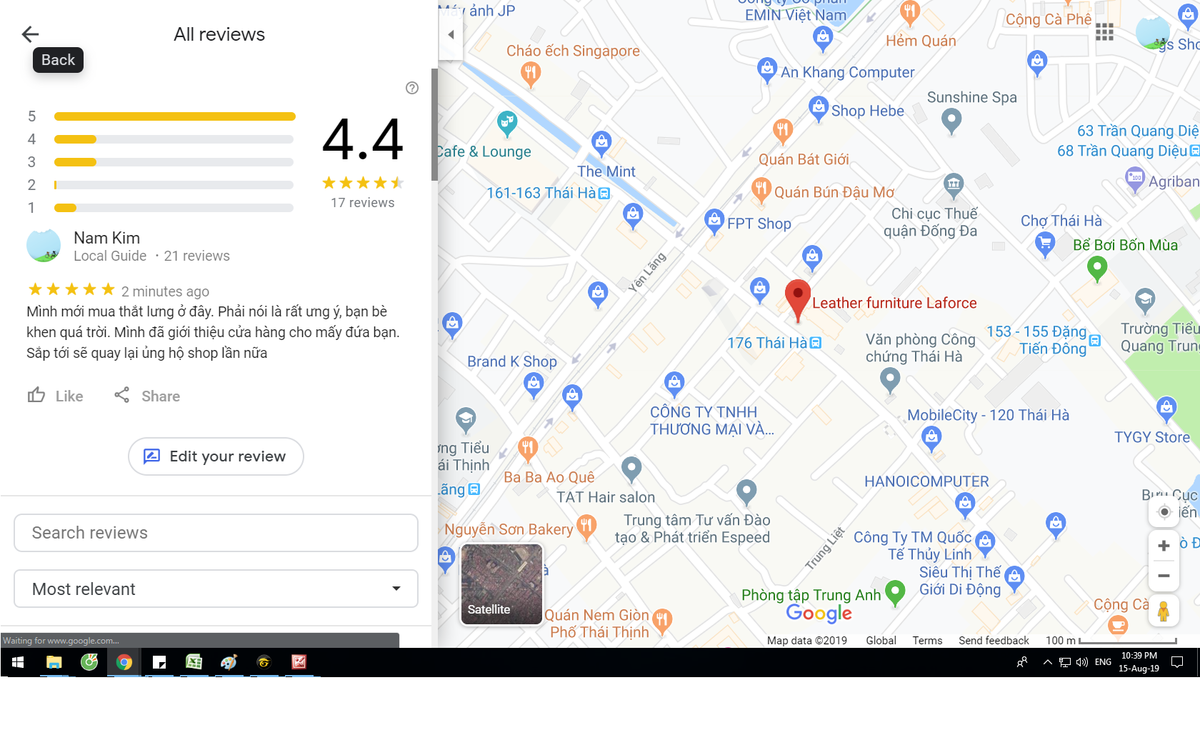Select the Bể Bơi Bốn Mùa pin
Viewport: 1200px width, 750px height.
[1098, 267]
